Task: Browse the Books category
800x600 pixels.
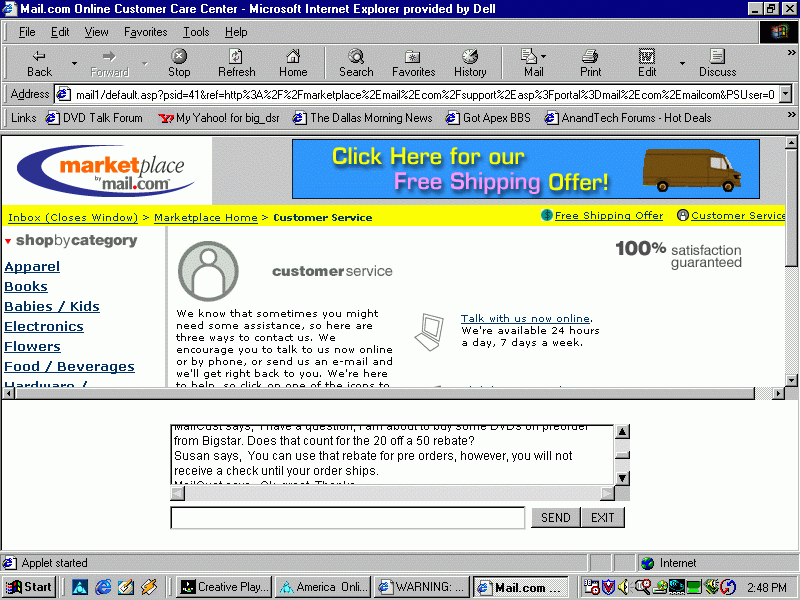Action: (26, 287)
